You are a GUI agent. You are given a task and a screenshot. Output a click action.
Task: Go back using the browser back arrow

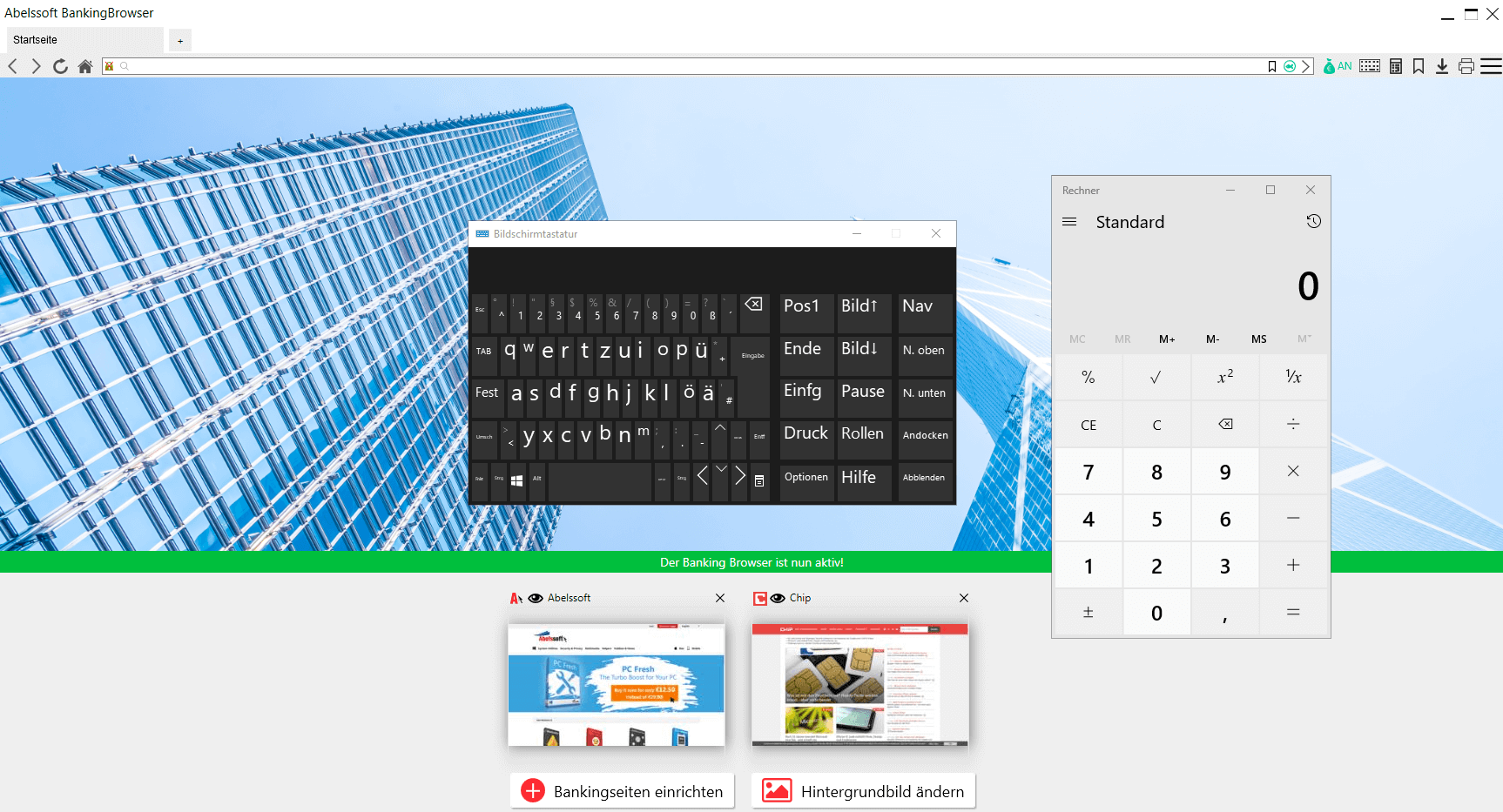click(x=13, y=66)
